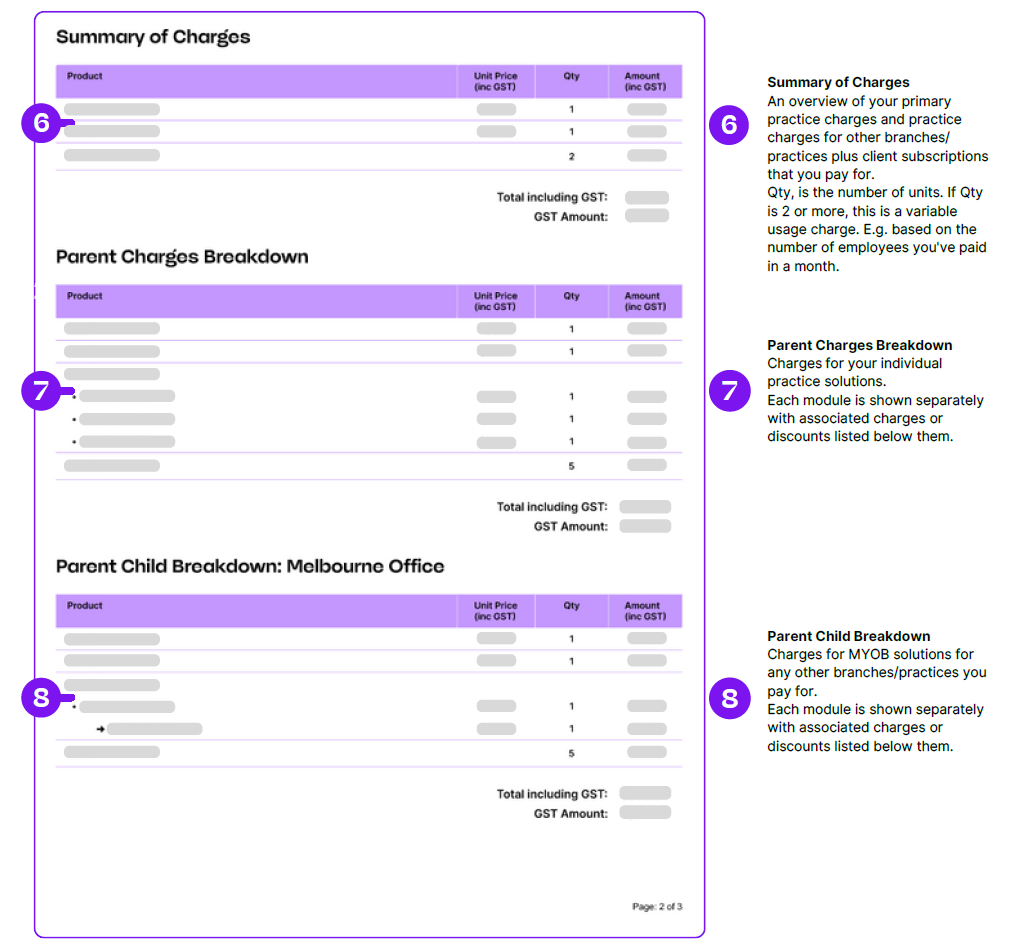Click Total including GST label under Melbourne Office table
The image size is (1021, 949).
[x=552, y=794]
